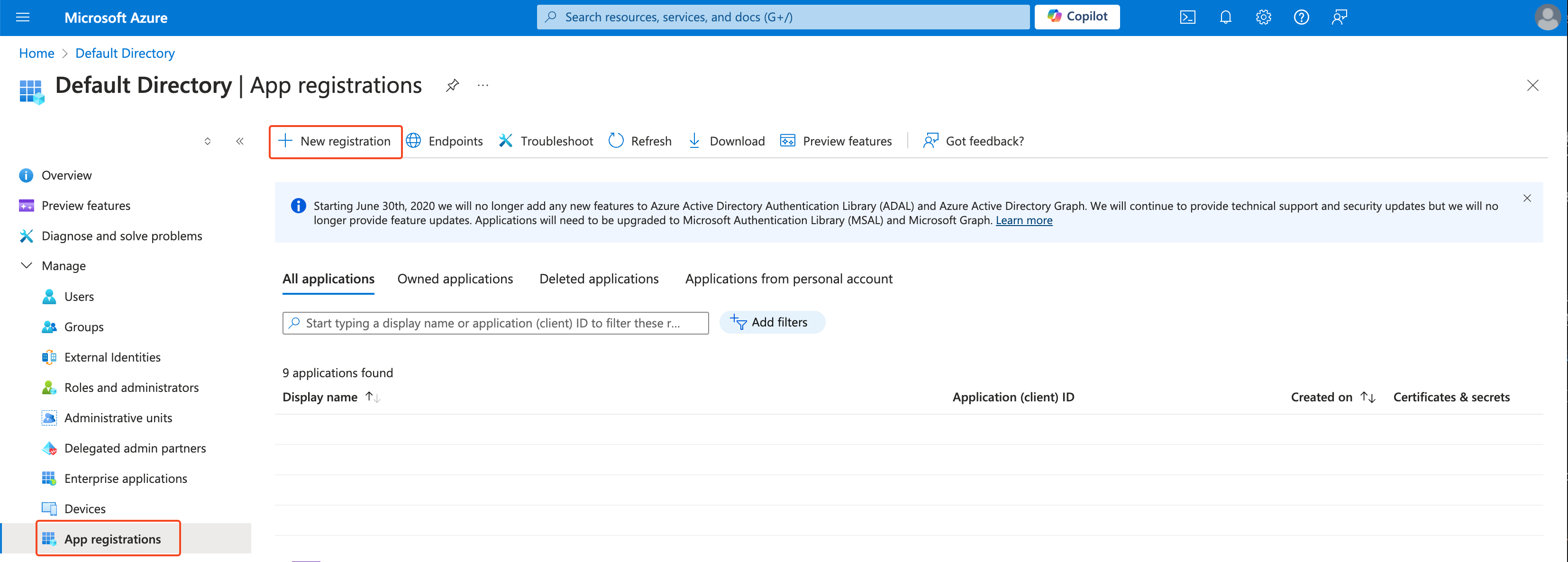Open Cloud Shell from top bar
This screenshot has width=1568, height=562.
pos(1187,17)
